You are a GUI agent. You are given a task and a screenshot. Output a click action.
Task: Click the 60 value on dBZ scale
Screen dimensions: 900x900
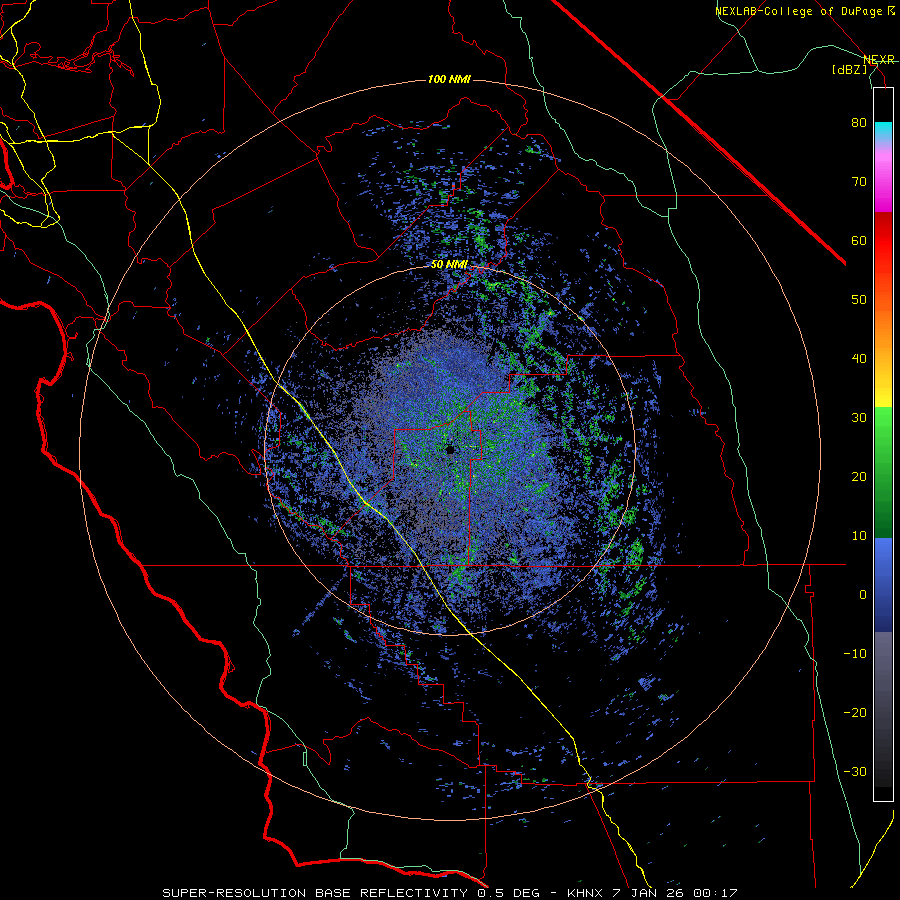click(859, 240)
